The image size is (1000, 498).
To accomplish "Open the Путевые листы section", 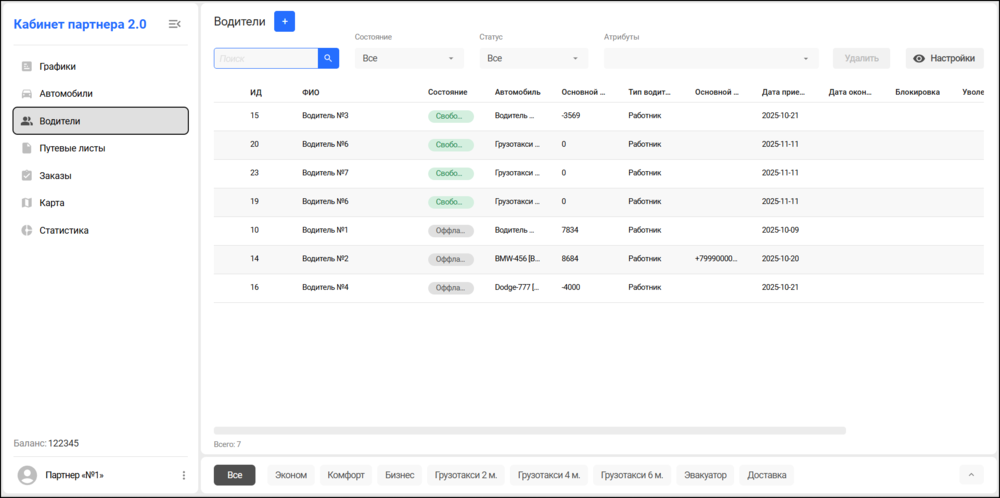I will pos(101,149).
